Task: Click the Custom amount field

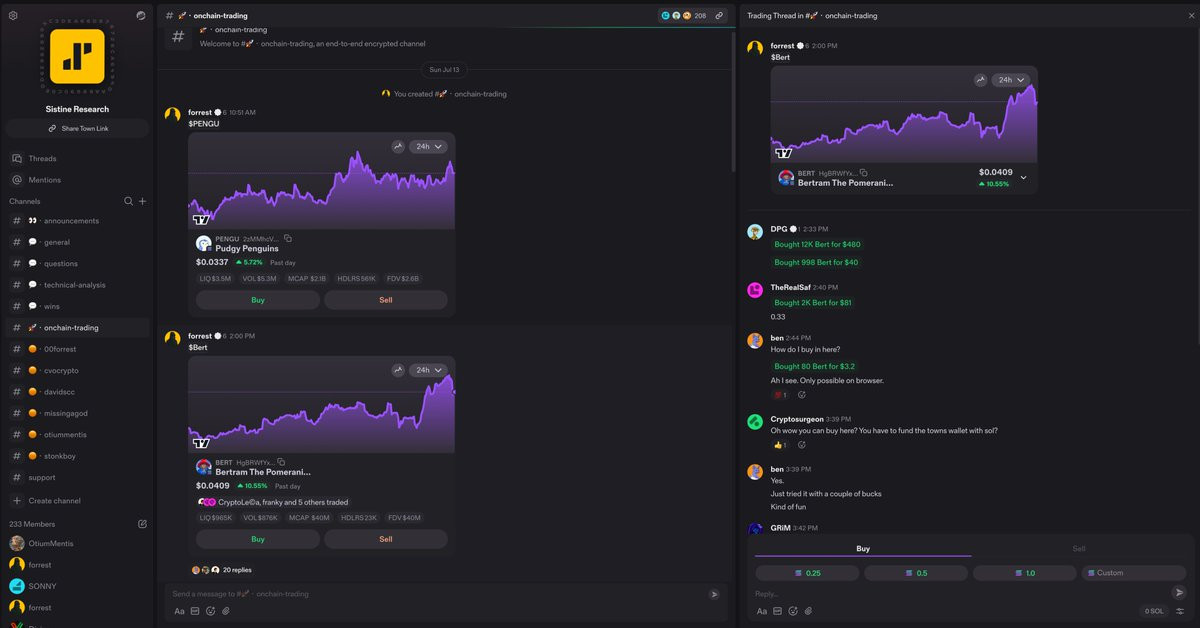Action: click(x=1134, y=573)
